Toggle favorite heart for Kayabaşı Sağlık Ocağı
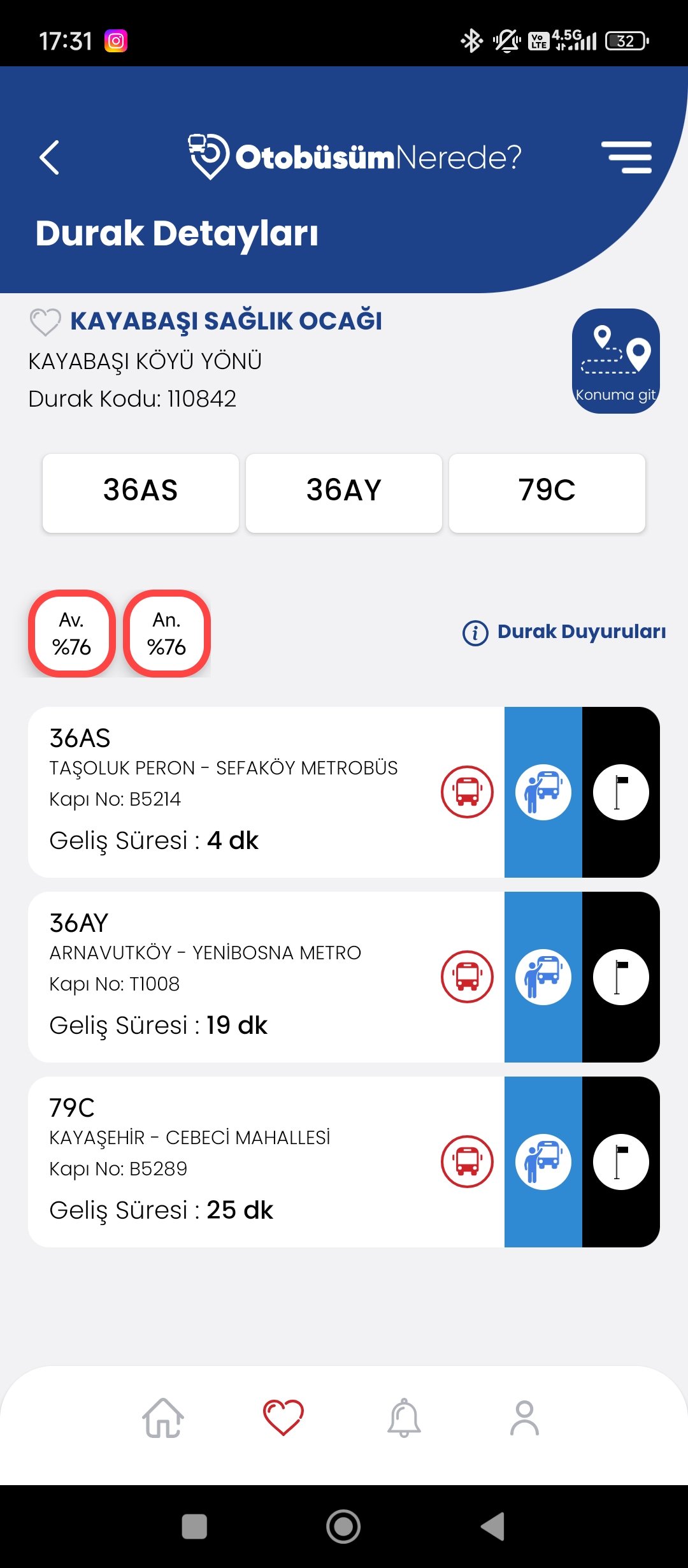 coord(45,322)
